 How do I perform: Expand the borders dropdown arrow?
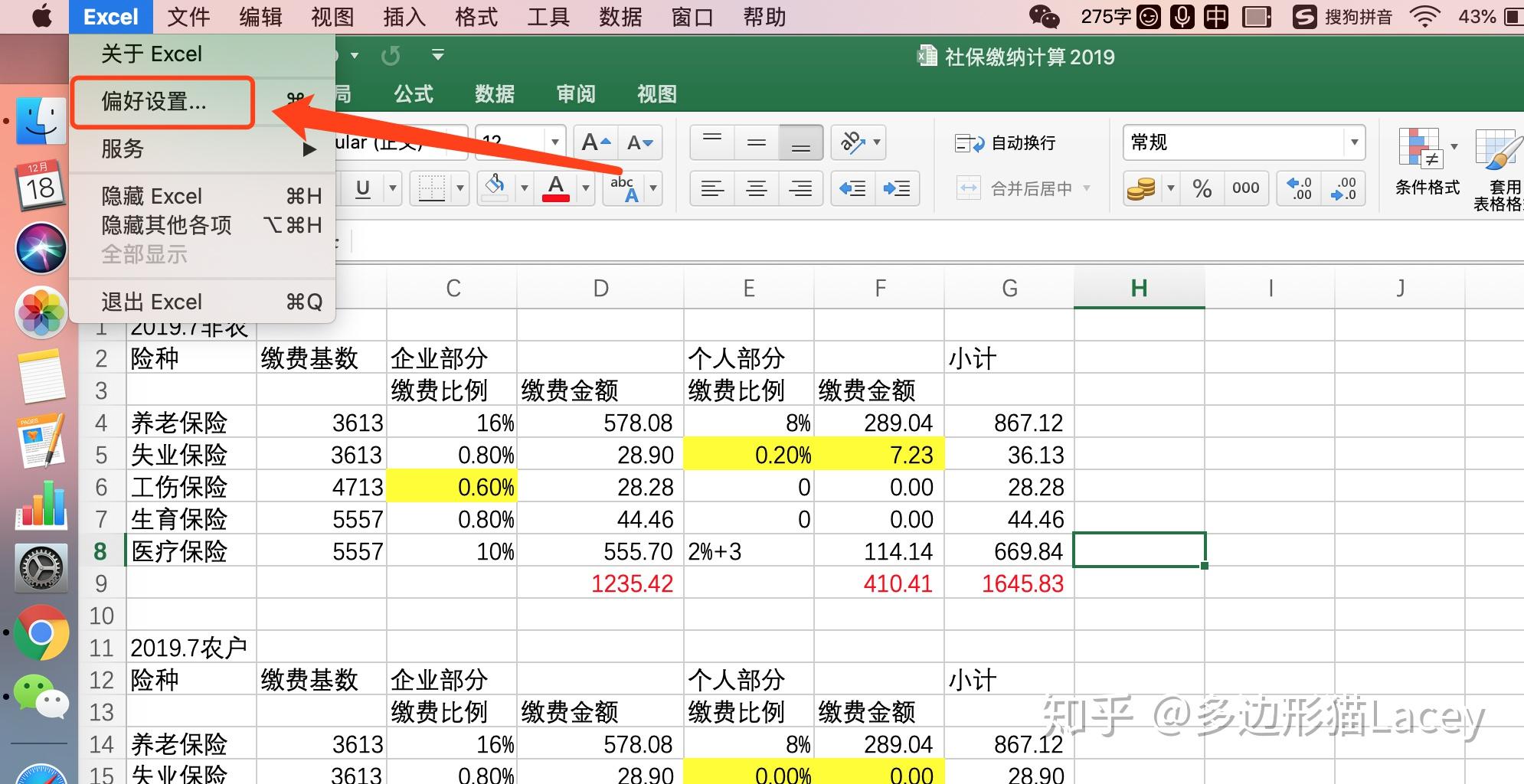pyautogui.click(x=459, y=188)
